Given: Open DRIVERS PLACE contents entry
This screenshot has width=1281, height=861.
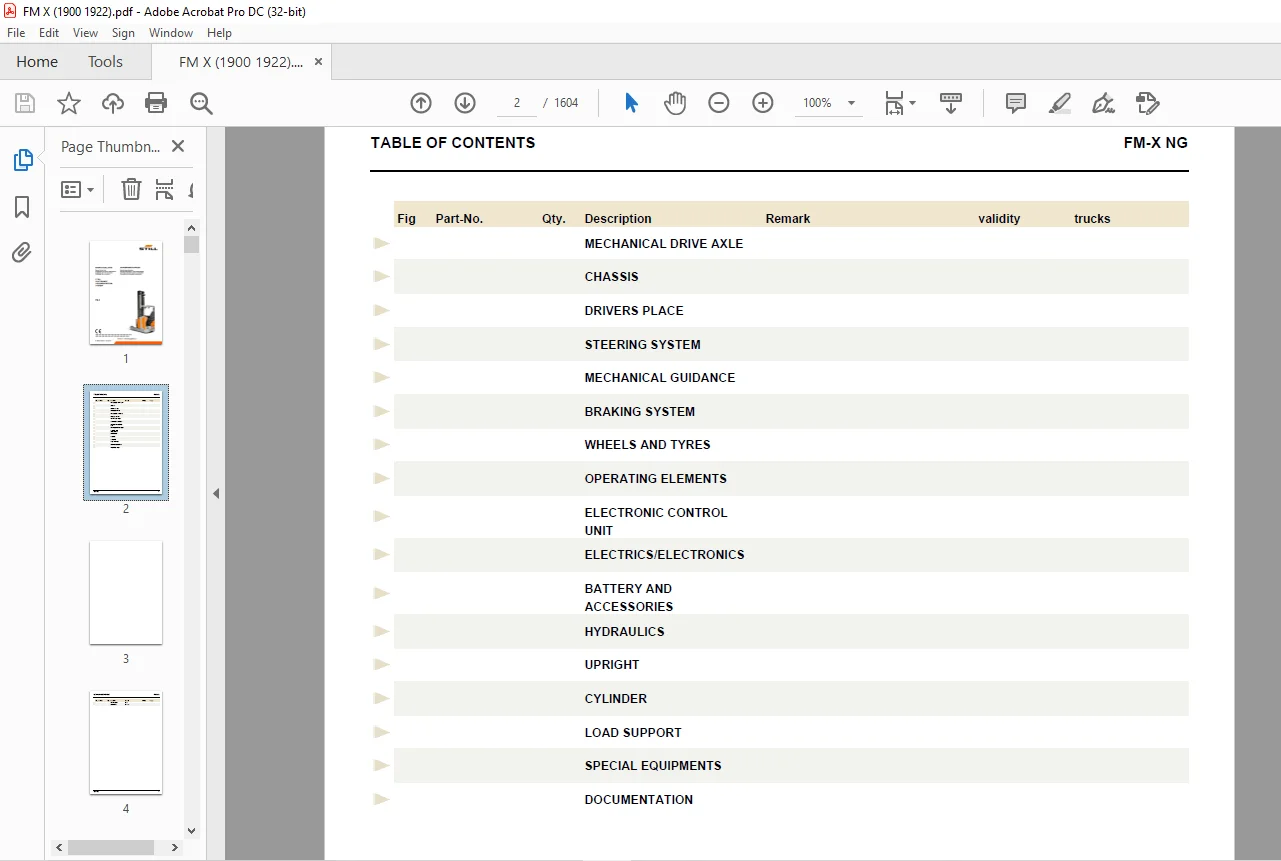Looking at the screenshot, I should (x=634, y=311).
